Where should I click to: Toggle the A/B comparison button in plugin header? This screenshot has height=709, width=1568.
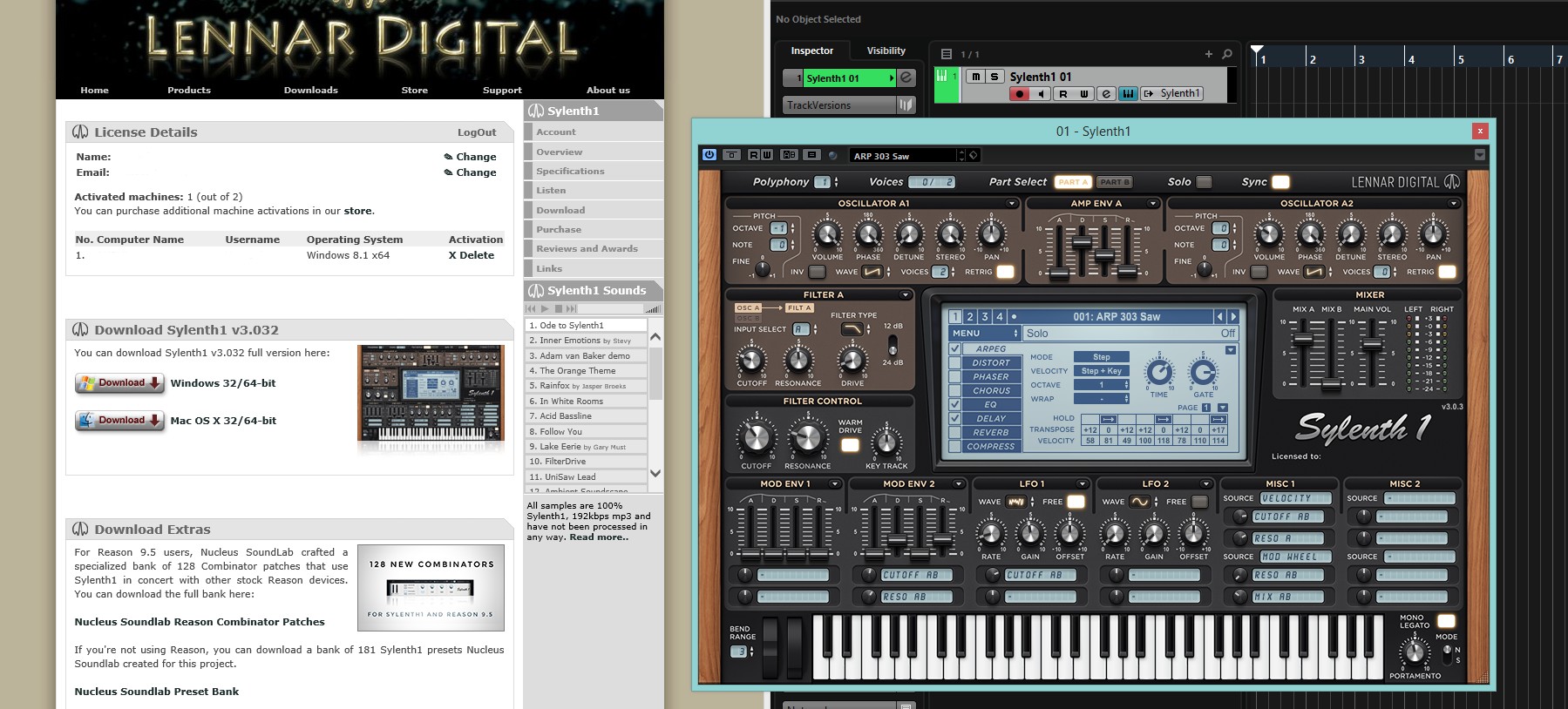pyautogui.click(x=790, y=155)
